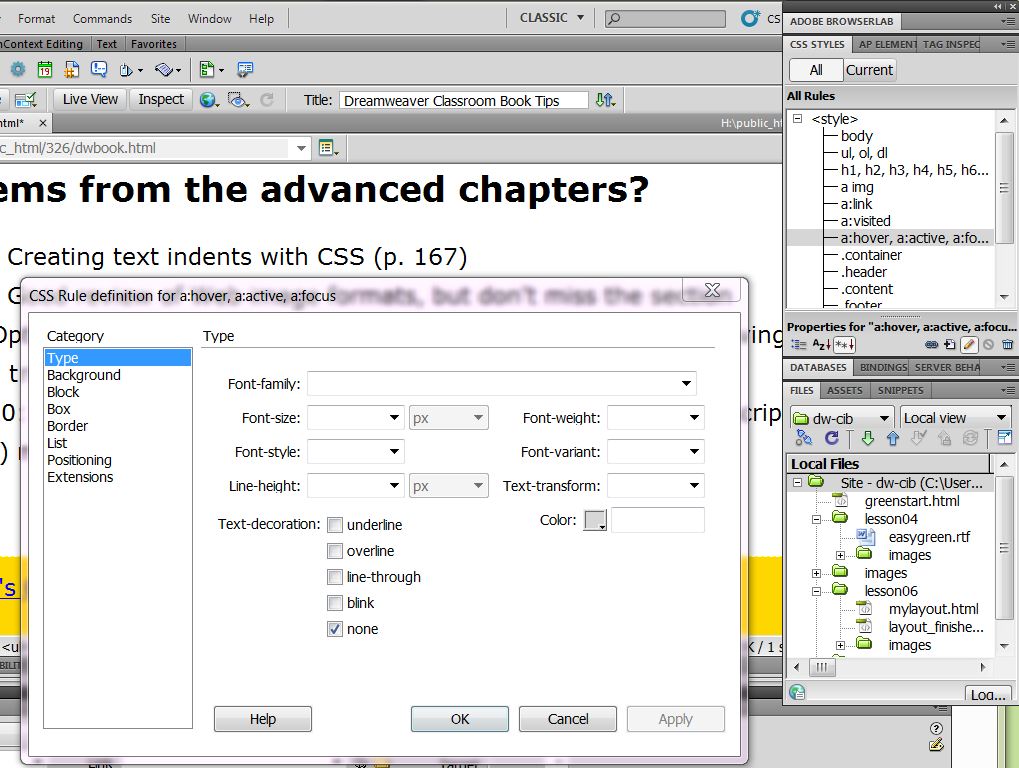The height and width of the screenshot is (768, 1019).
Task: Toggle Inspect mode
Action: (x=161, y=99)
